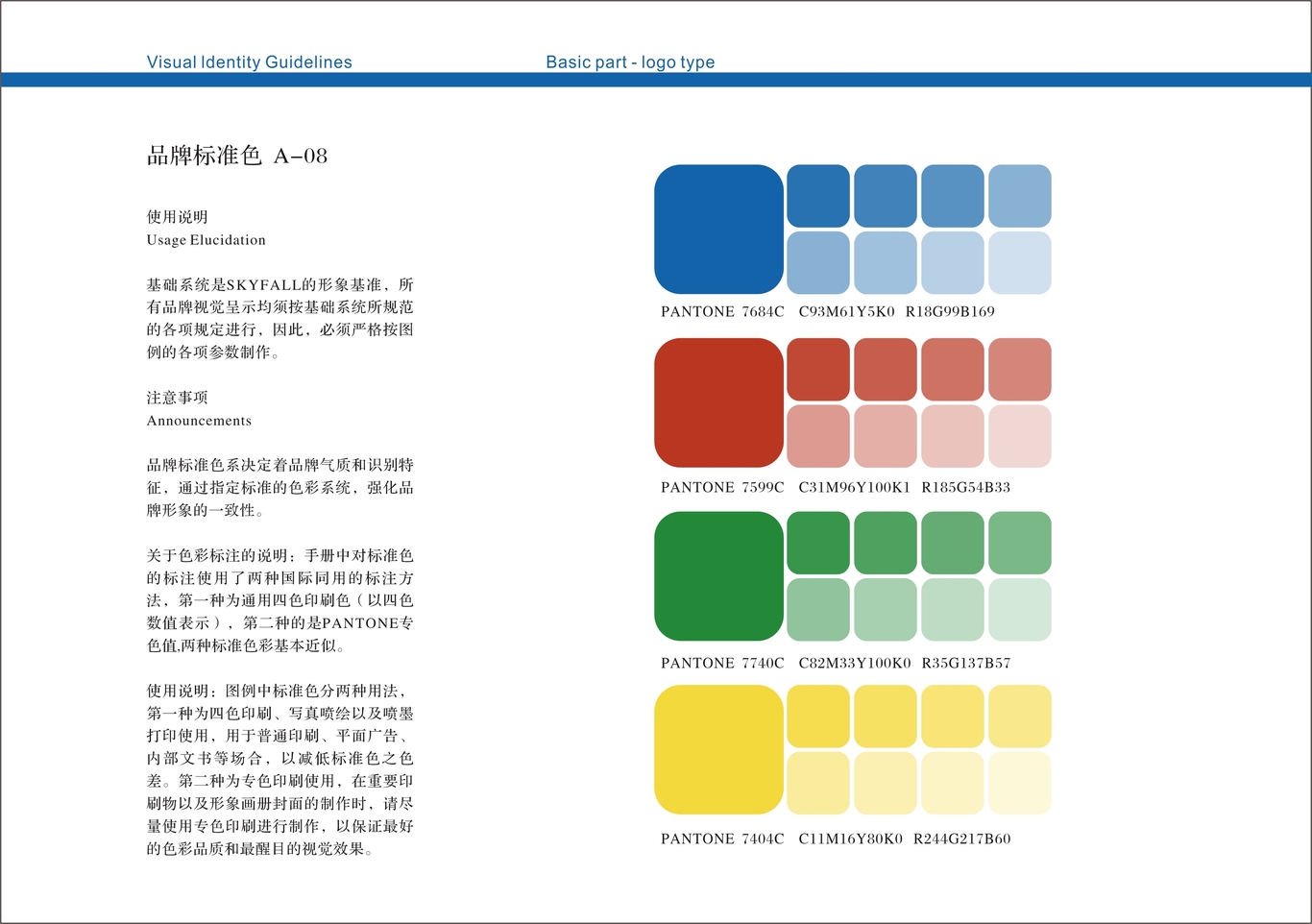Click the 'PANTONE 7740C' label
Screen dimensions: 1312x924
pos(722,663)
